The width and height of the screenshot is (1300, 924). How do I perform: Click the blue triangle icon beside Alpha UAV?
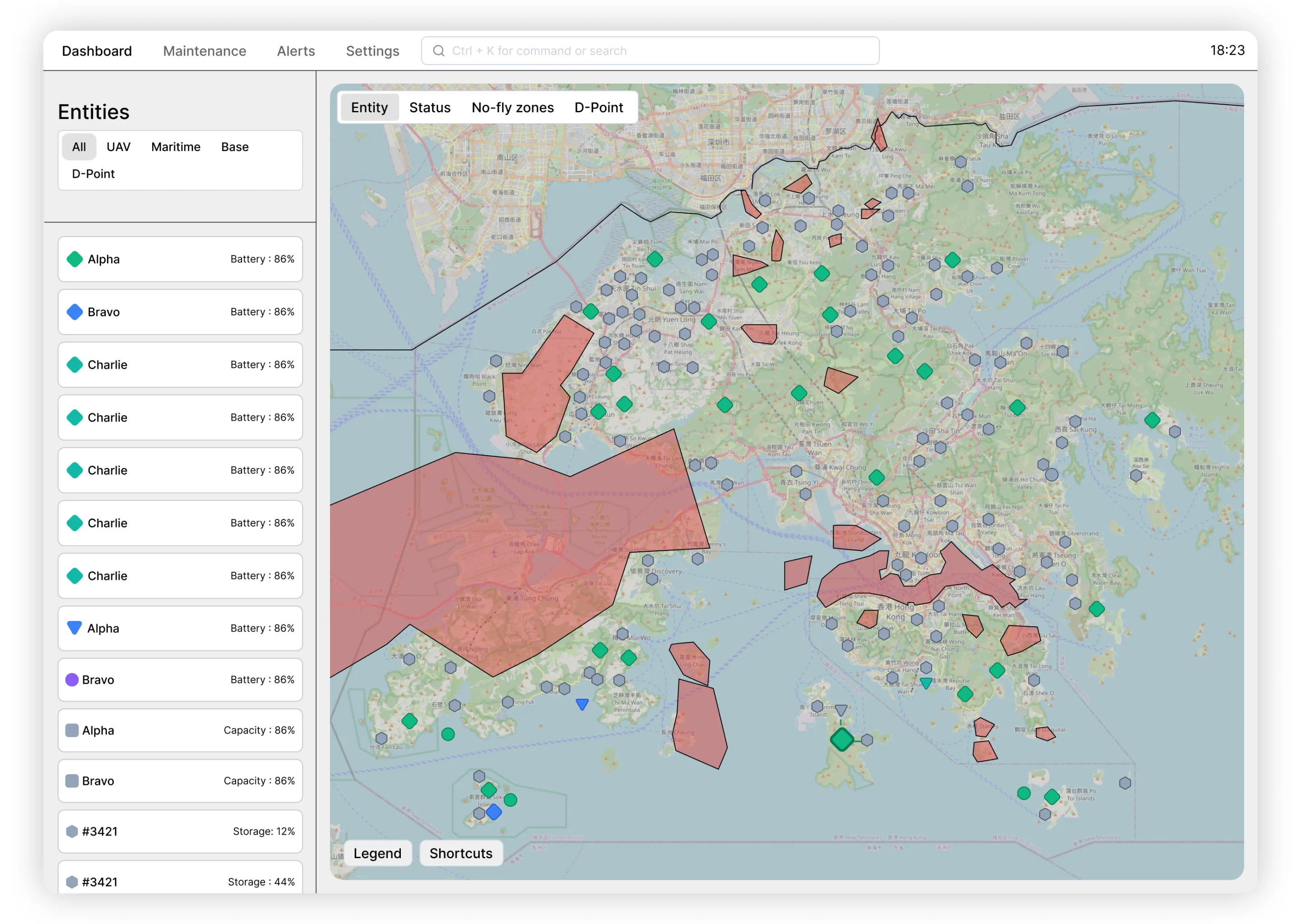(74, 628)
